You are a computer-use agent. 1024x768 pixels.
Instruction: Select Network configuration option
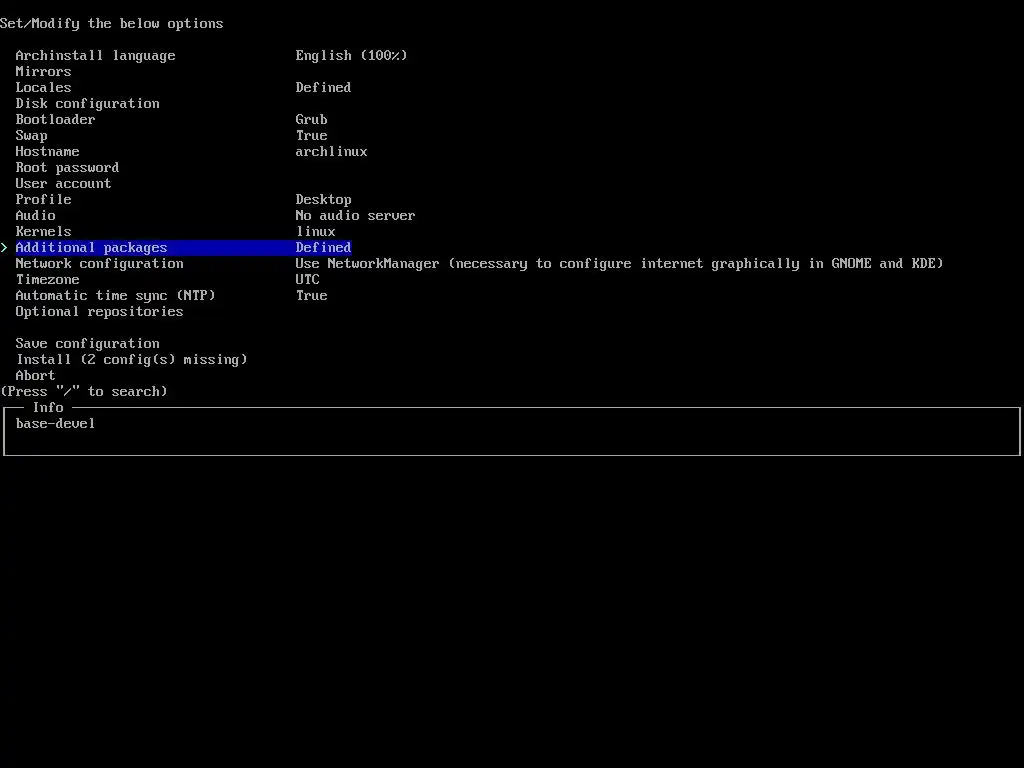tap(99, 263)
